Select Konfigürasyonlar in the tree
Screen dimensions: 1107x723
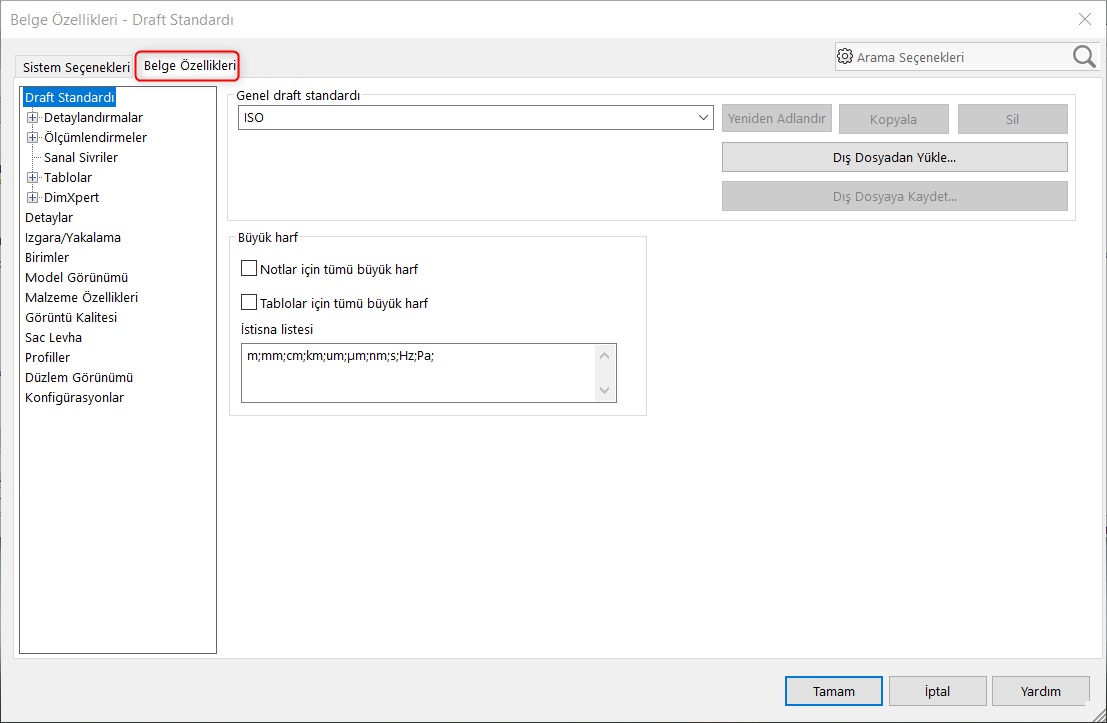(x=74, y=398)
